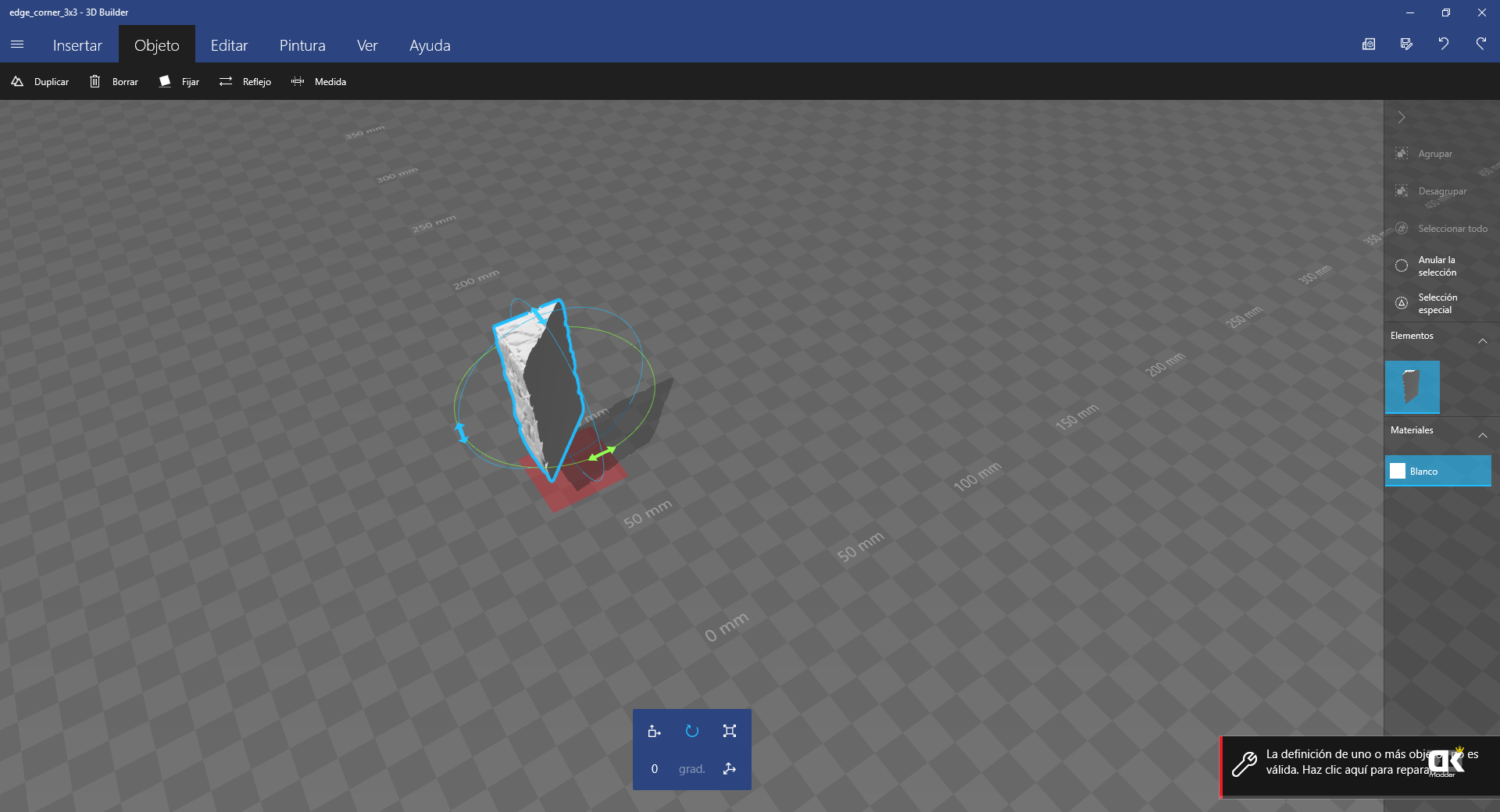
Task: Undo the last action
Action: coord(1444,45)
